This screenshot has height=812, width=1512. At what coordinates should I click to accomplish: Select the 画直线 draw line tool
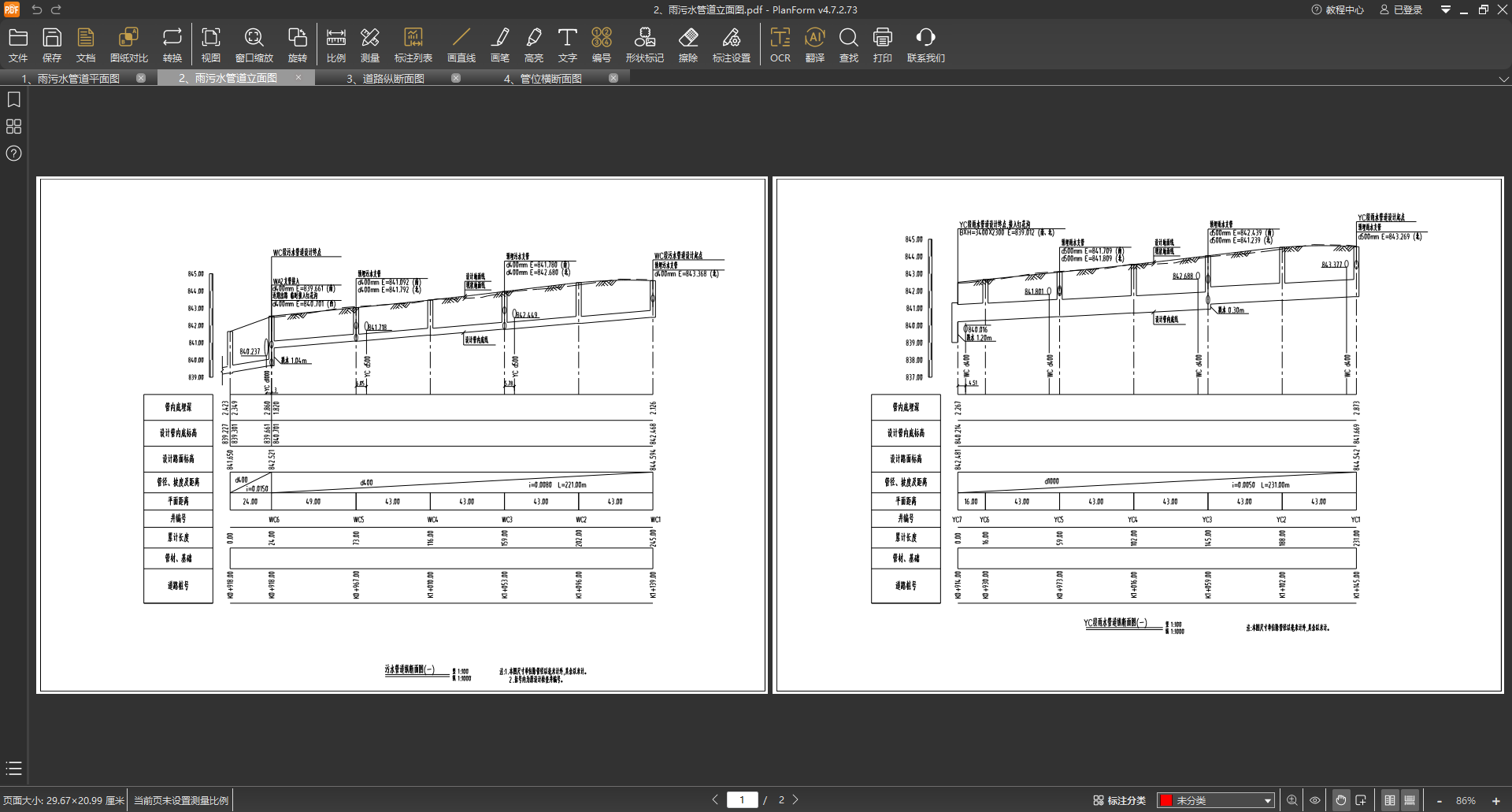pos(461,44)
